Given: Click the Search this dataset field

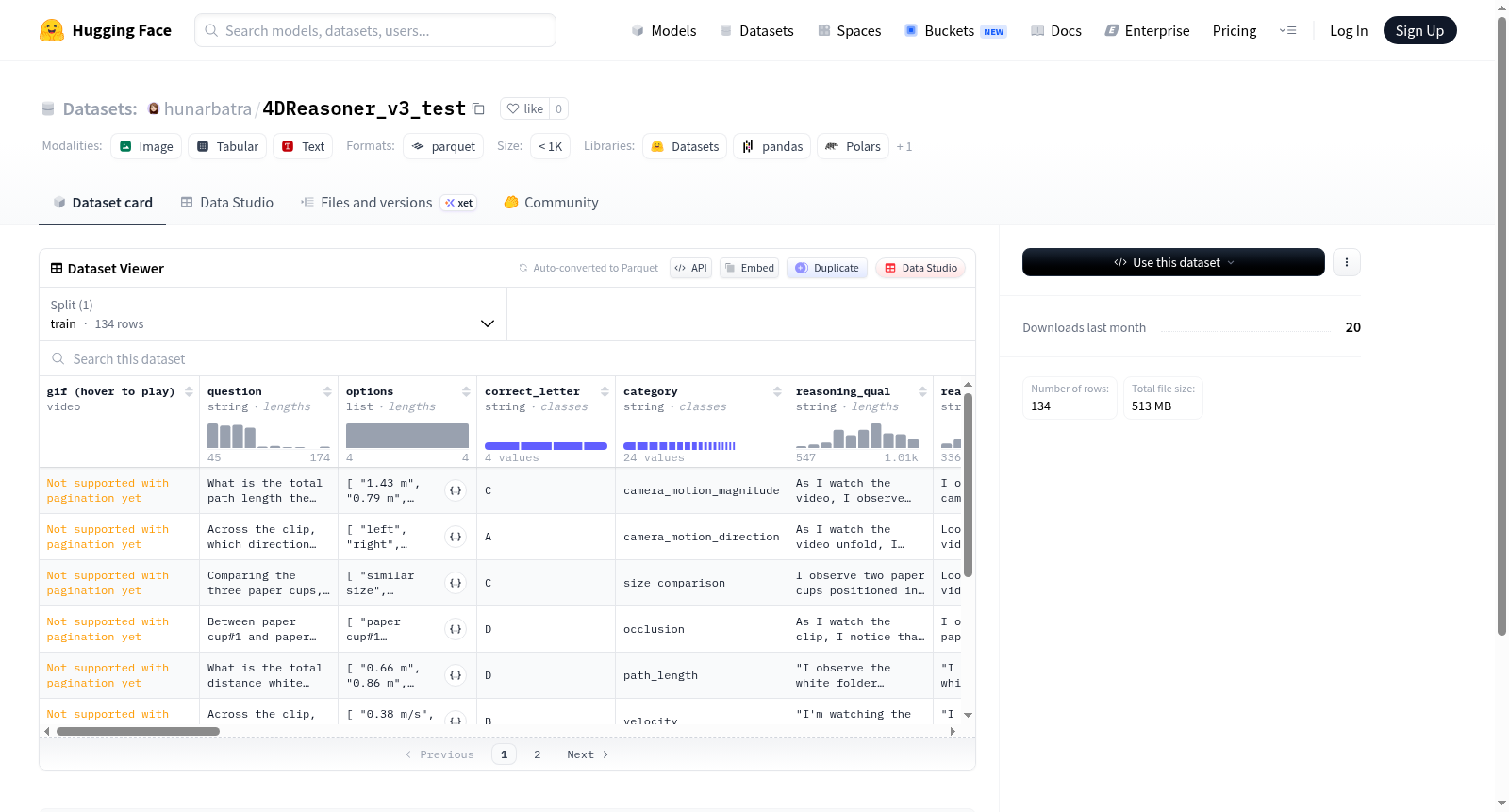Looking at the screenshot, I should pyautogui.click(x=507, y=358).
